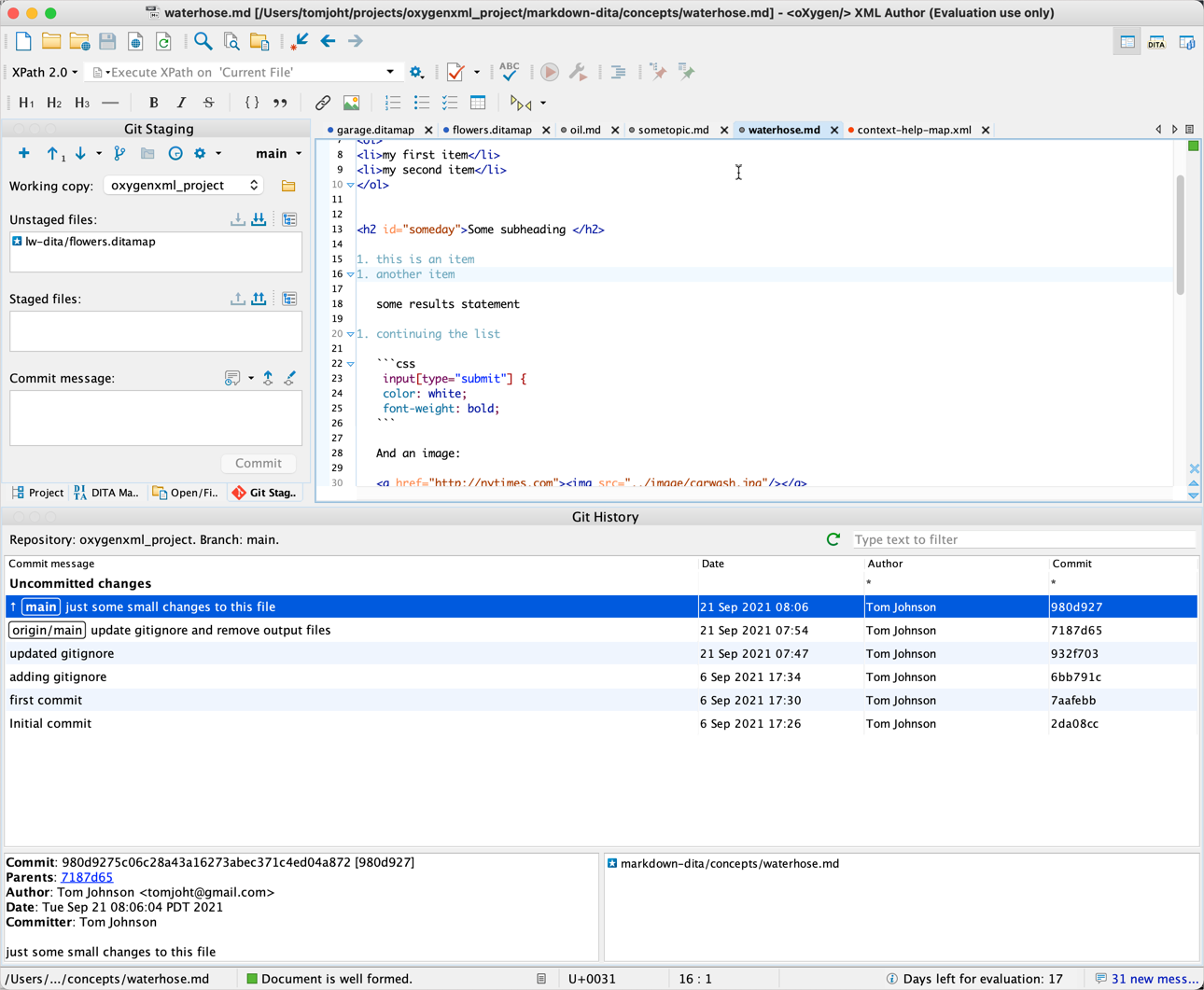
Task: Save the document with the floppy icon
Action: pos(107,41)
